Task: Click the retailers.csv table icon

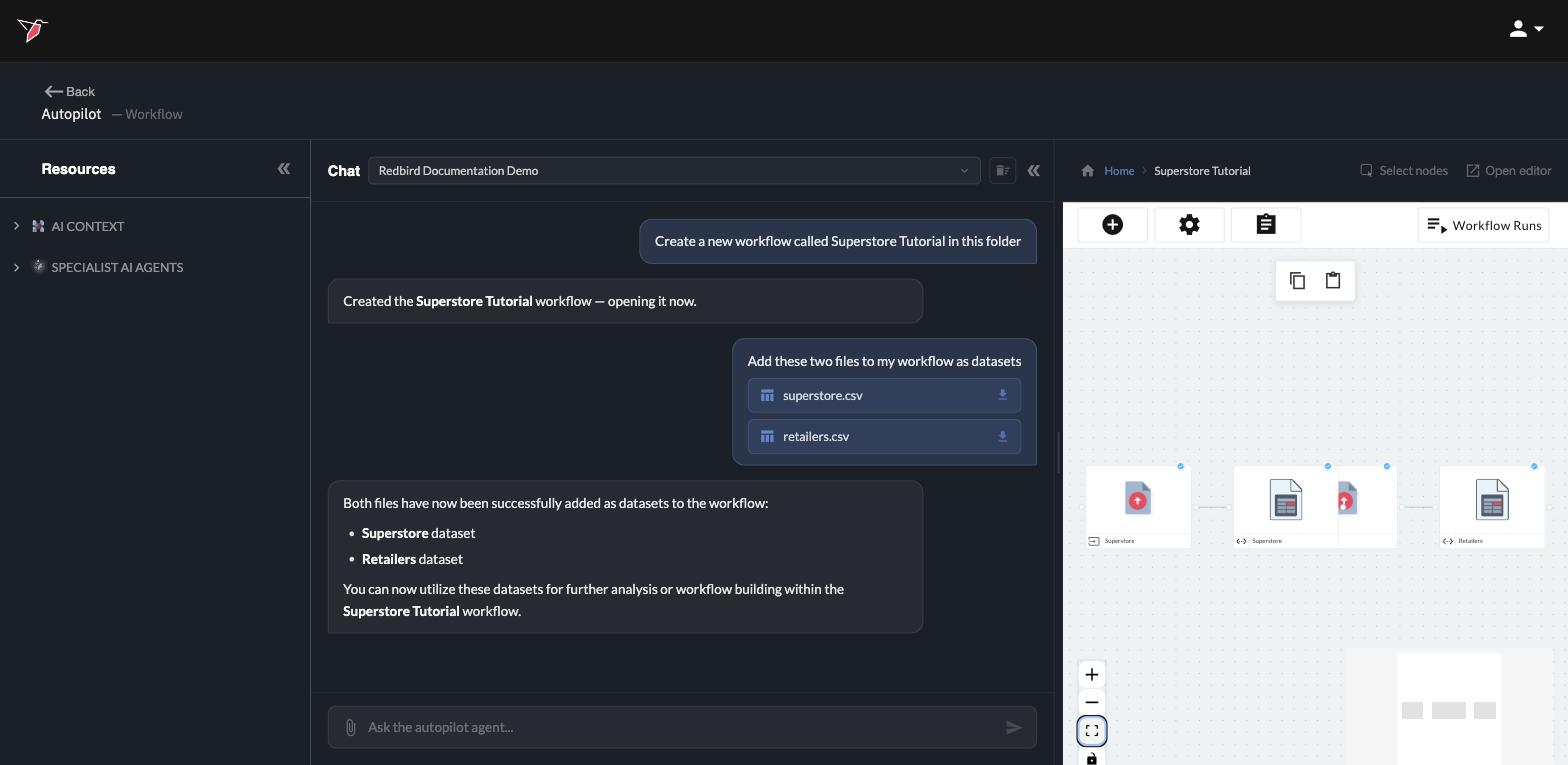Action: [x=767, y=436]
